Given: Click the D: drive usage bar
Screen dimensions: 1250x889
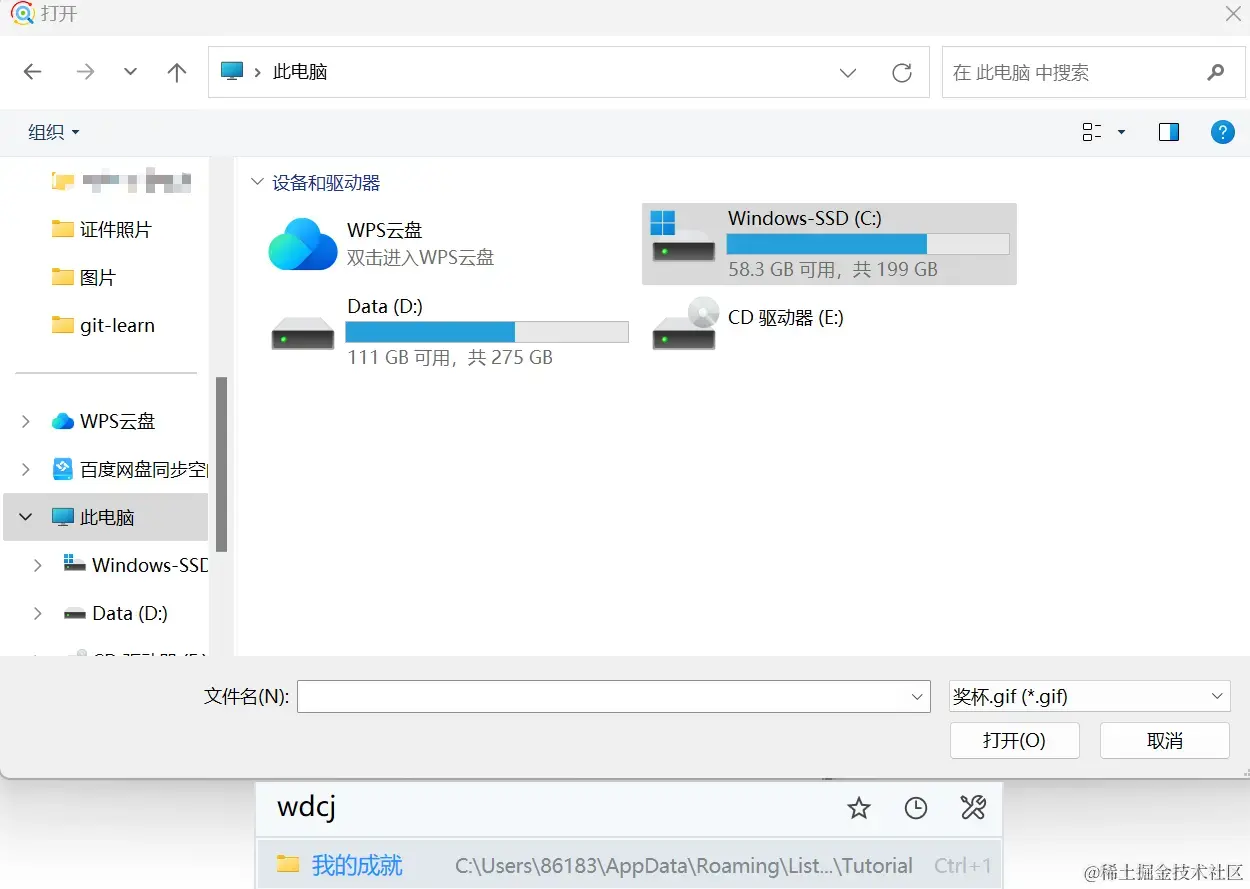Looking at the screenshot, I should click(487, 332).
